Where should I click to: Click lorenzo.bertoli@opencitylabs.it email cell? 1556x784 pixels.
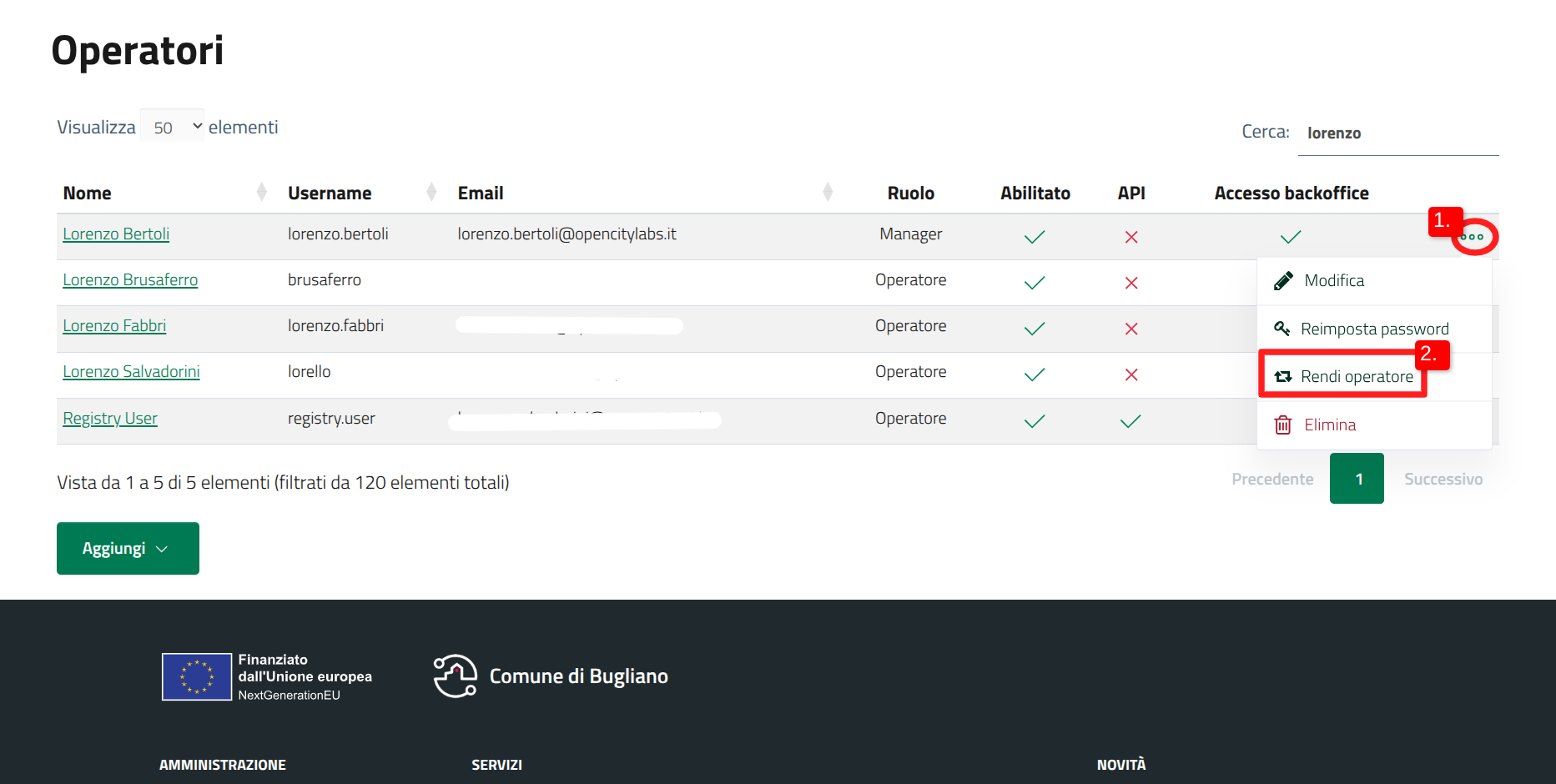click(x=567, y=234)
